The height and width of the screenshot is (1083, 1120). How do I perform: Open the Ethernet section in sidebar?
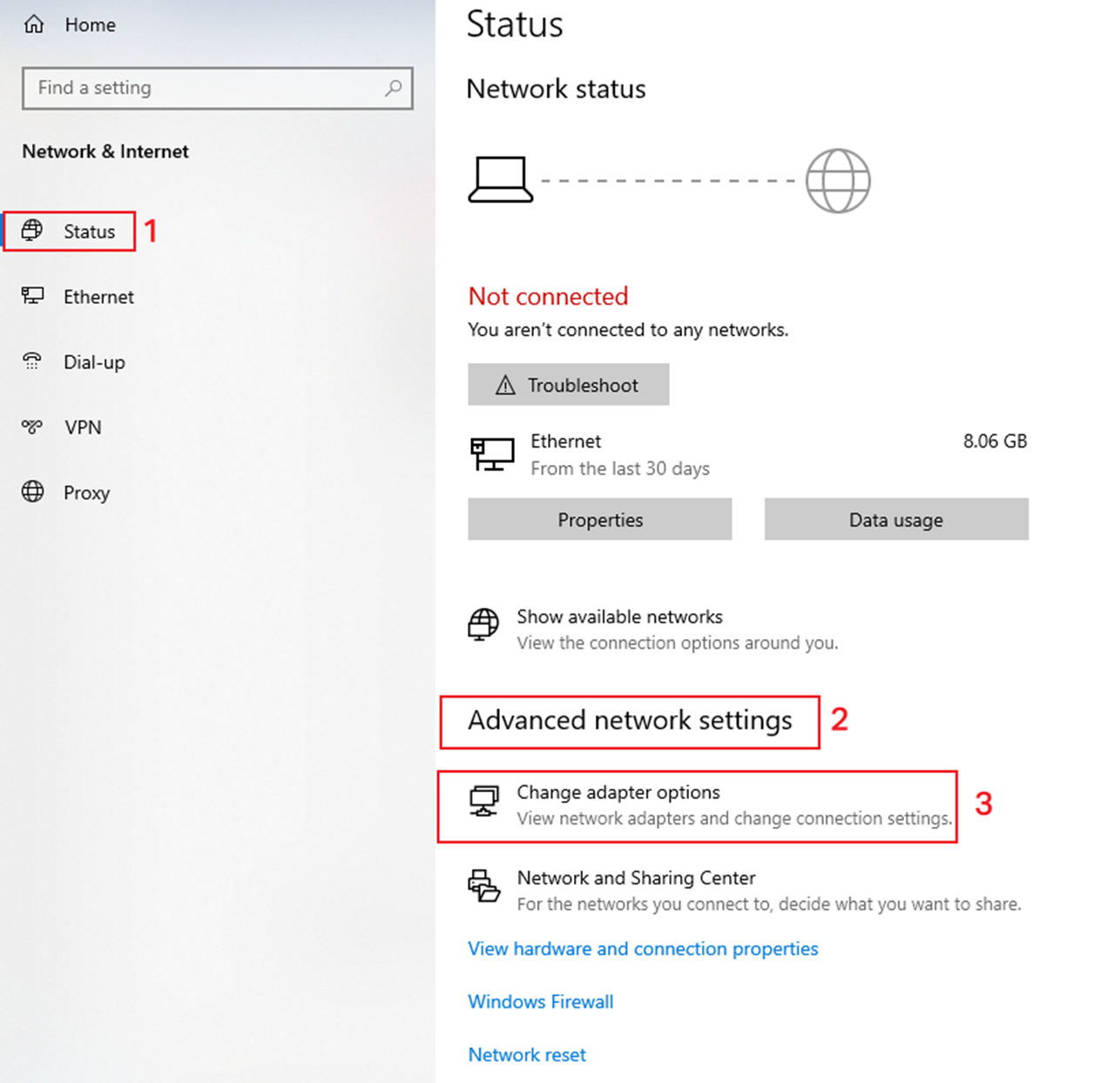98,296
